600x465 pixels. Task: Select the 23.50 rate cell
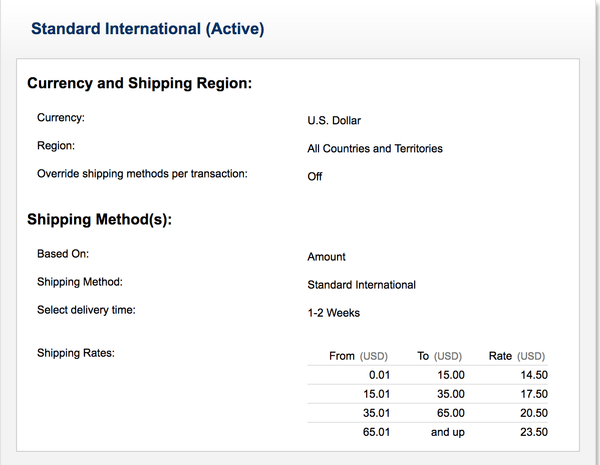click(534, 432)
